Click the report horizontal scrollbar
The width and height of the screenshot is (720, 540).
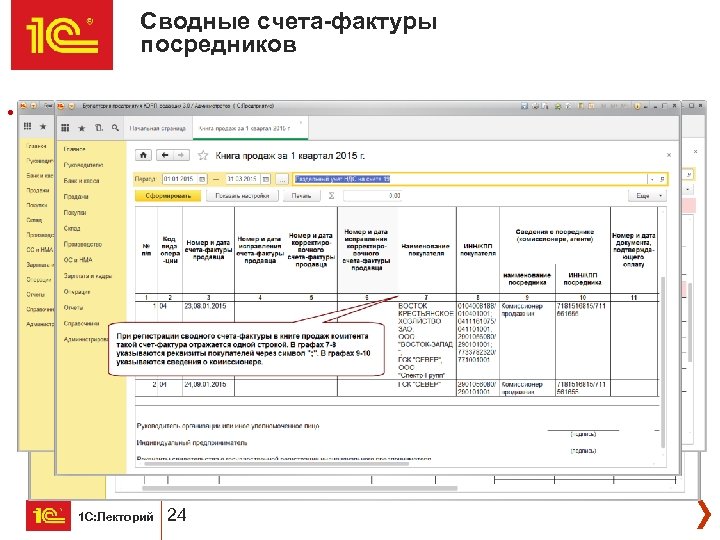coord(277,464)
